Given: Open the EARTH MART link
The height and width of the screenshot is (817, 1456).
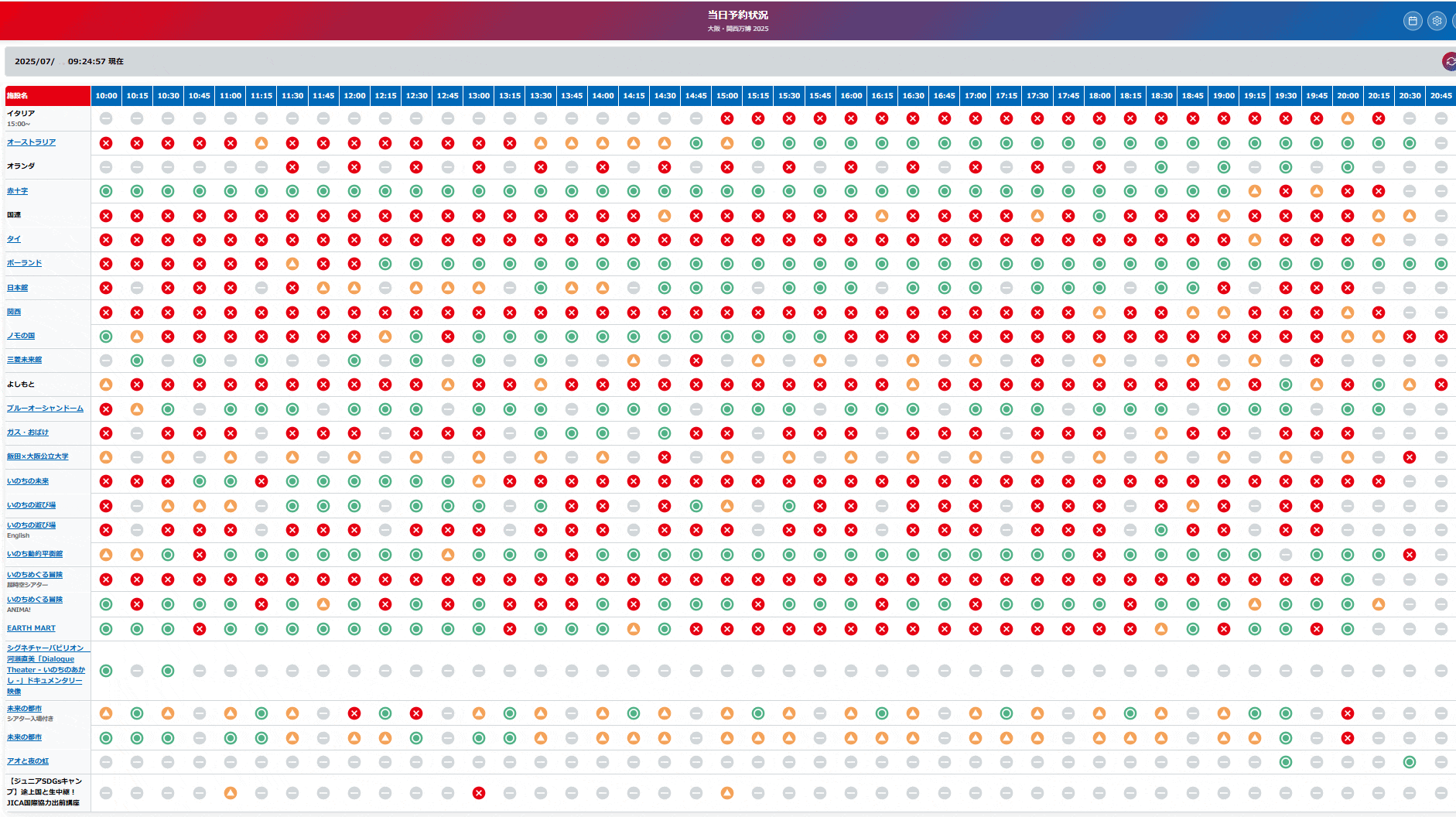Looking at the screenshot, I should pyautogui.click(x=31, y=628).
